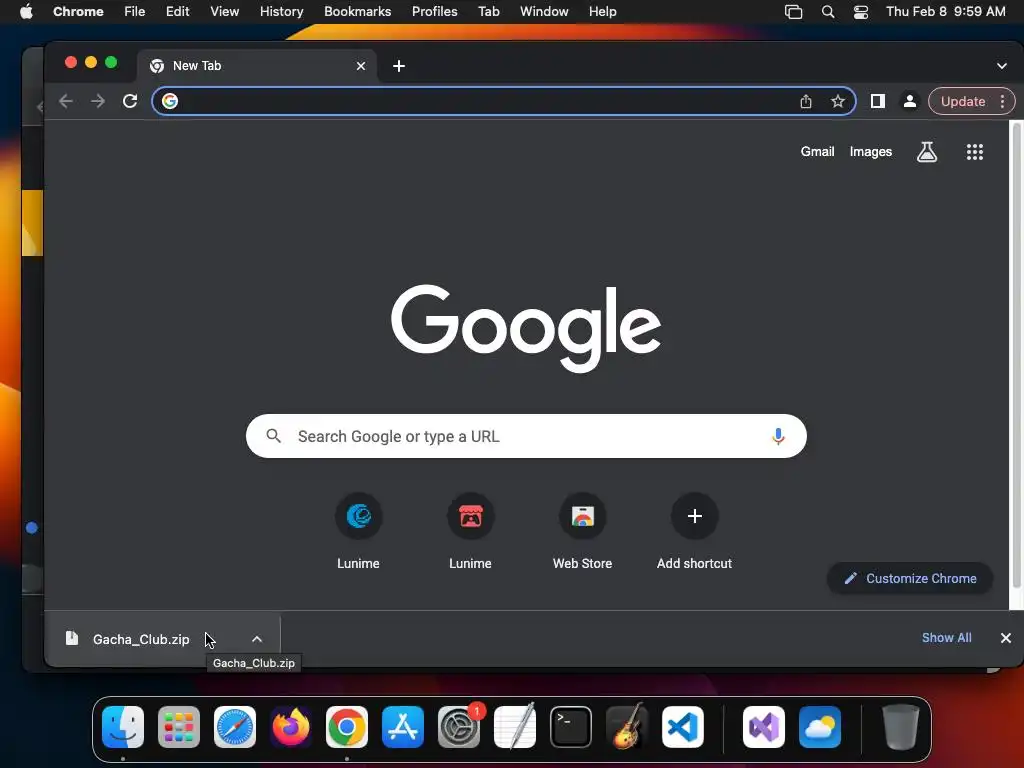The height and width of the screenshot is (768, 1024).
Task: Open the Tab menu
Action: [488, 12]
